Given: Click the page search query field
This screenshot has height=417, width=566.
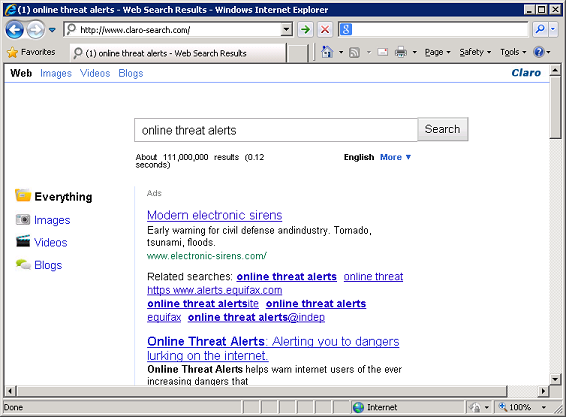Looking at the screenshot, I should (276, 130).
